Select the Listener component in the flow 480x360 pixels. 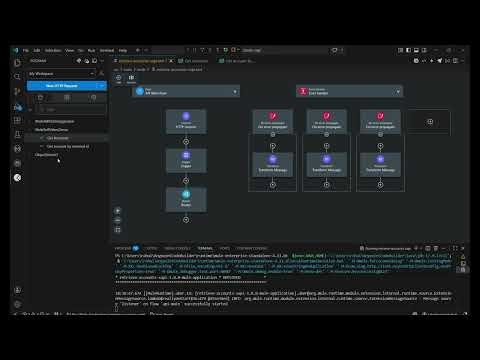pyautogui.click(x=186, y=122)
